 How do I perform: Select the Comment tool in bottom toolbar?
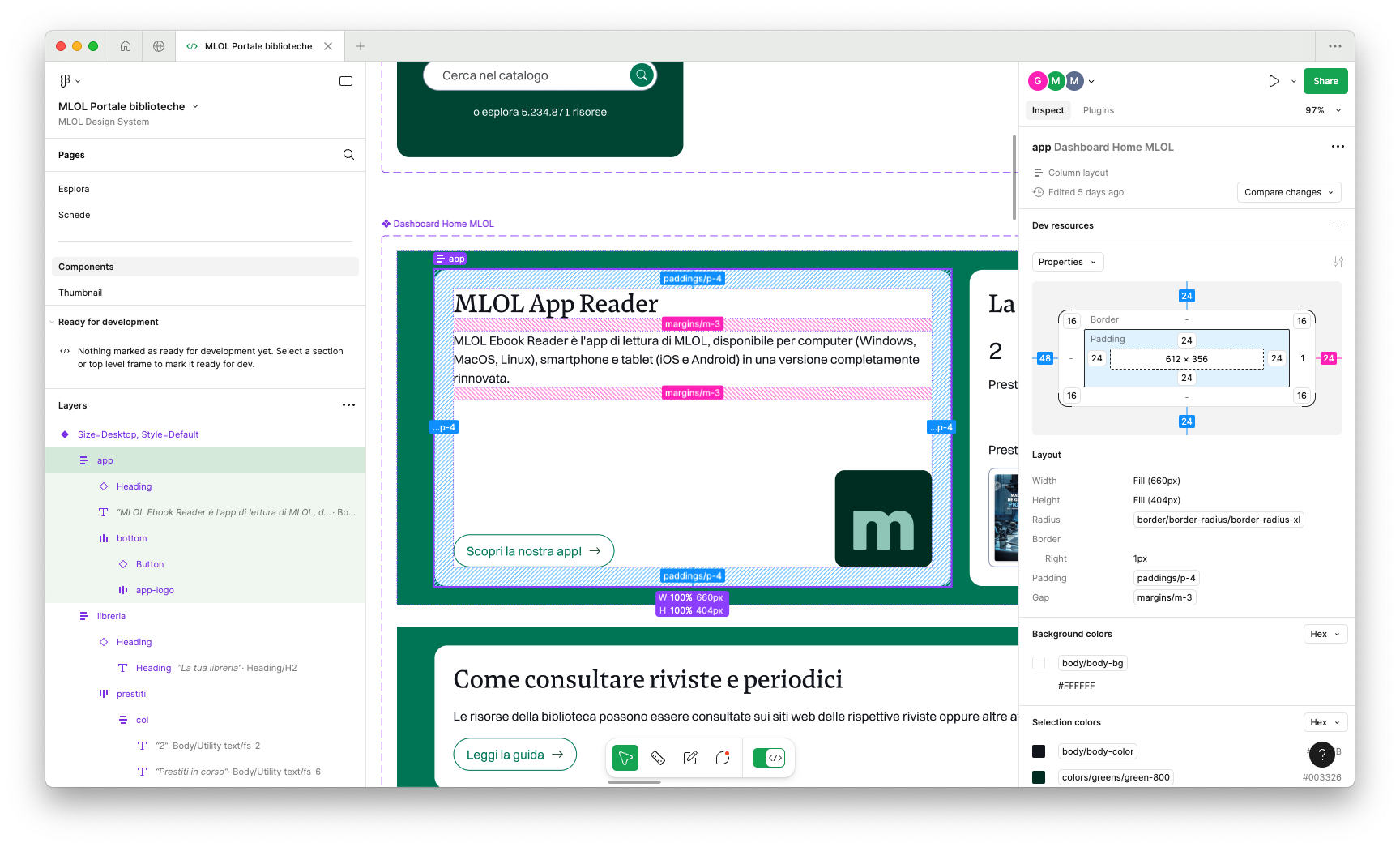723,758
